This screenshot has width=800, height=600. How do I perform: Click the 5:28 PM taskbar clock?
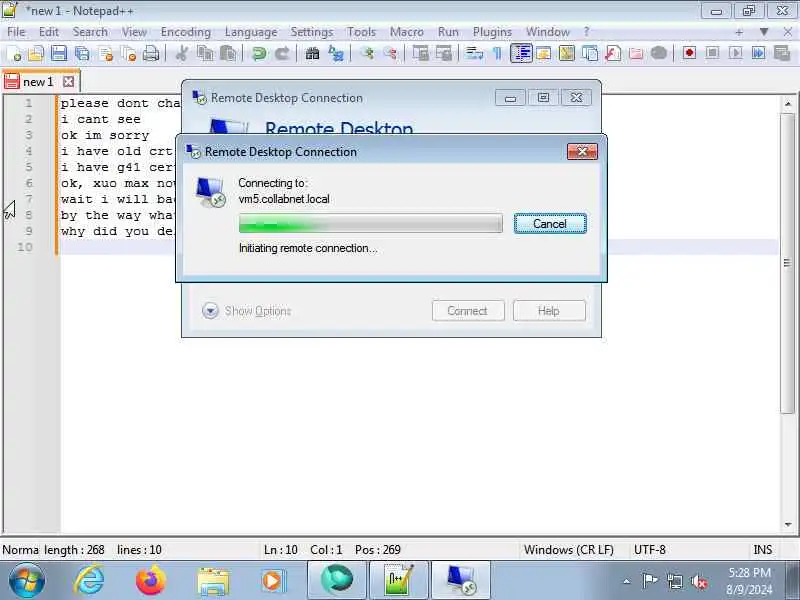point(749,572)
